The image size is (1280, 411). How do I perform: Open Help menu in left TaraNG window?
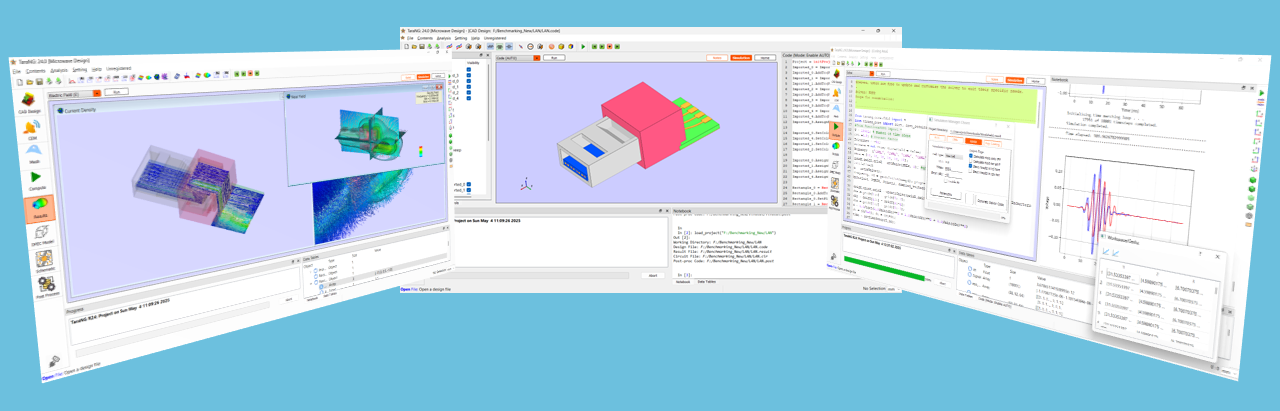pos(97,69)
